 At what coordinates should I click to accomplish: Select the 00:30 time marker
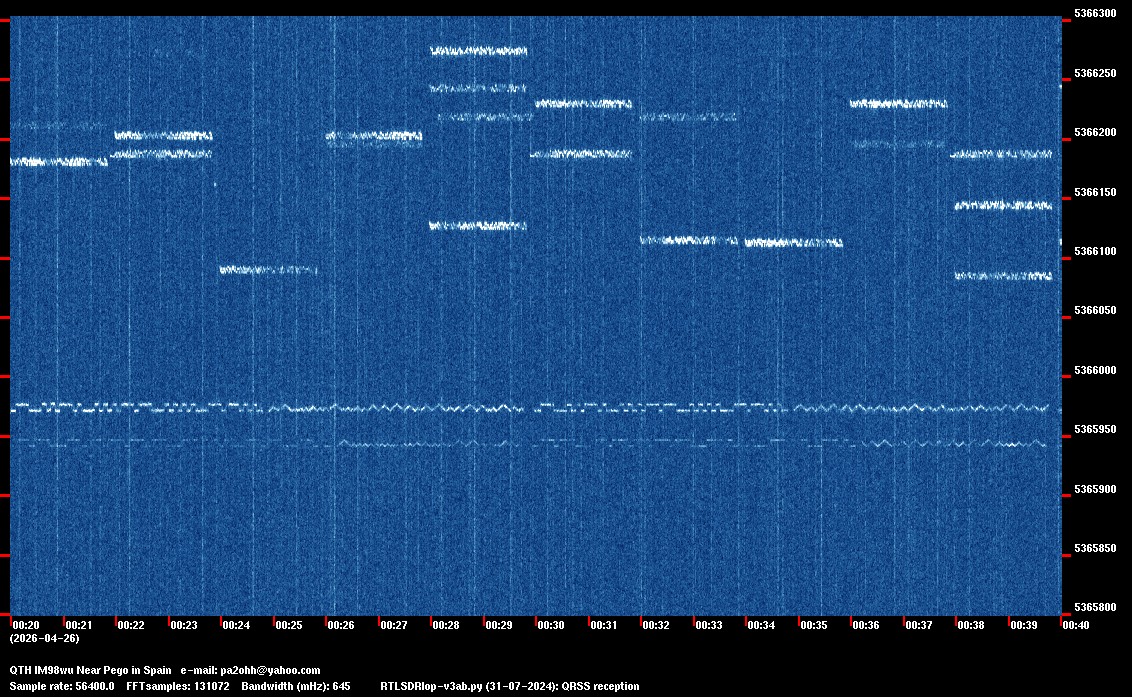click(551, 625)
